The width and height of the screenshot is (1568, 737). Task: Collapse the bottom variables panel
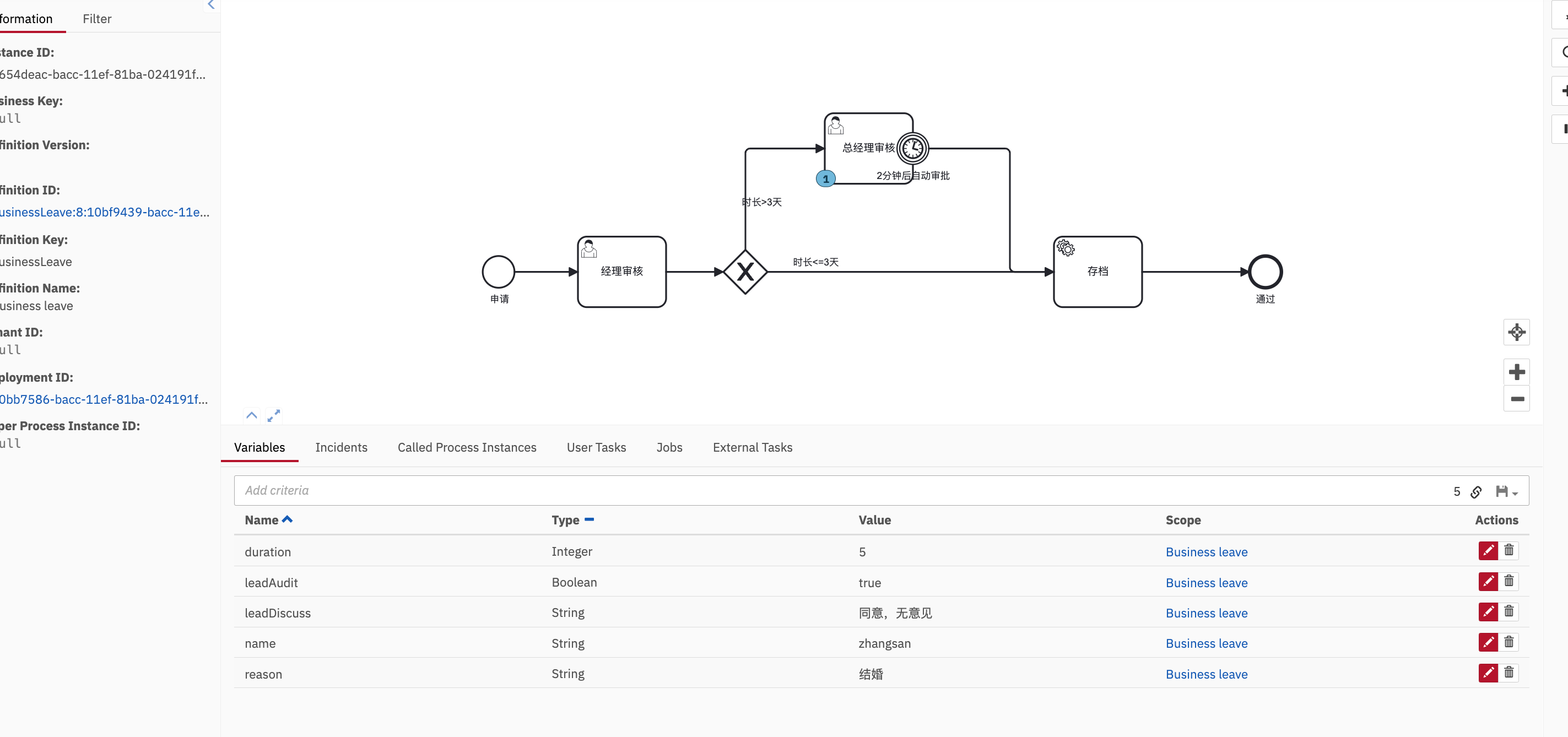[251, 416]
